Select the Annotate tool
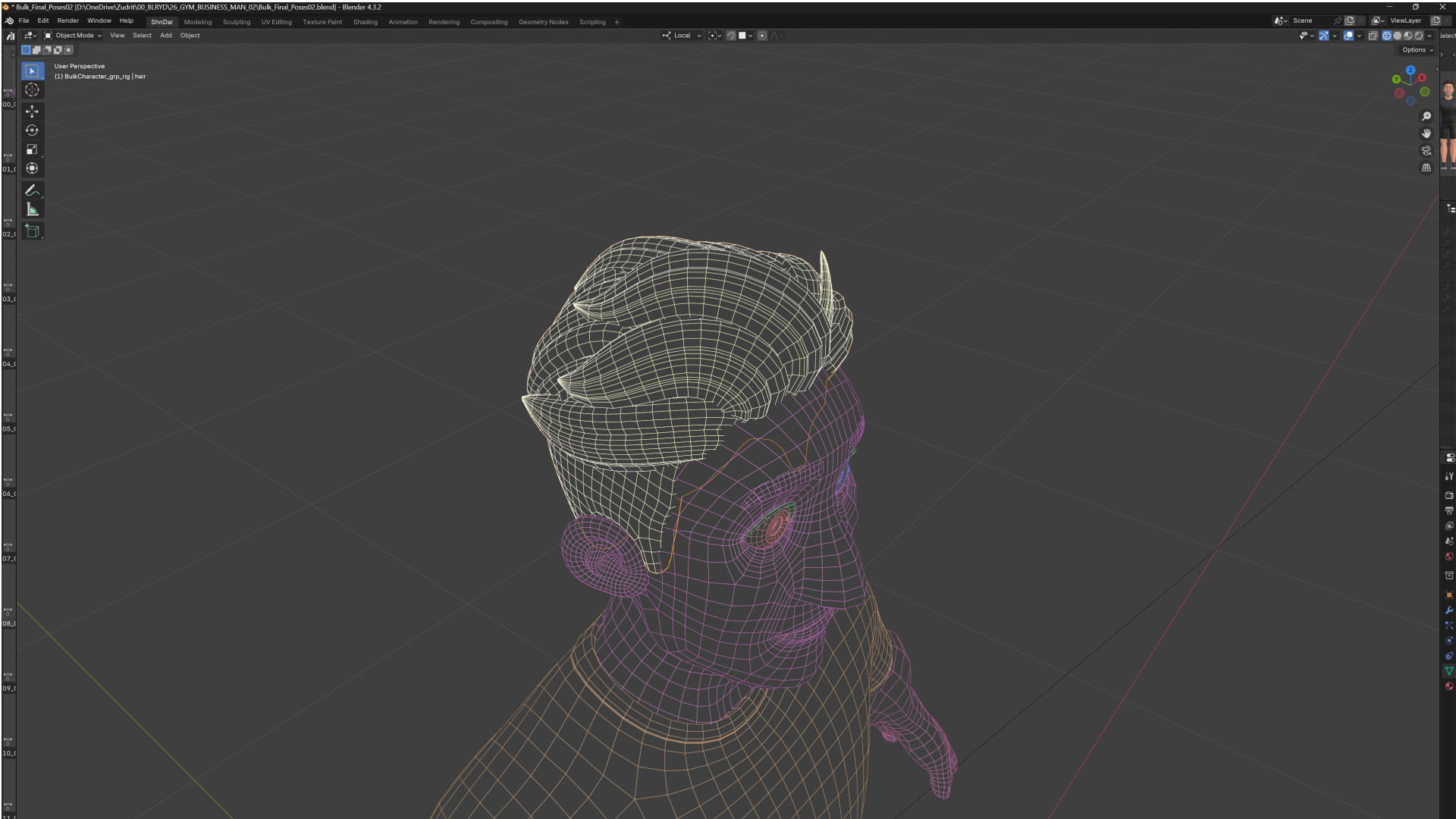Viewport: 1456px width, 819px height. tap(32, 190)
